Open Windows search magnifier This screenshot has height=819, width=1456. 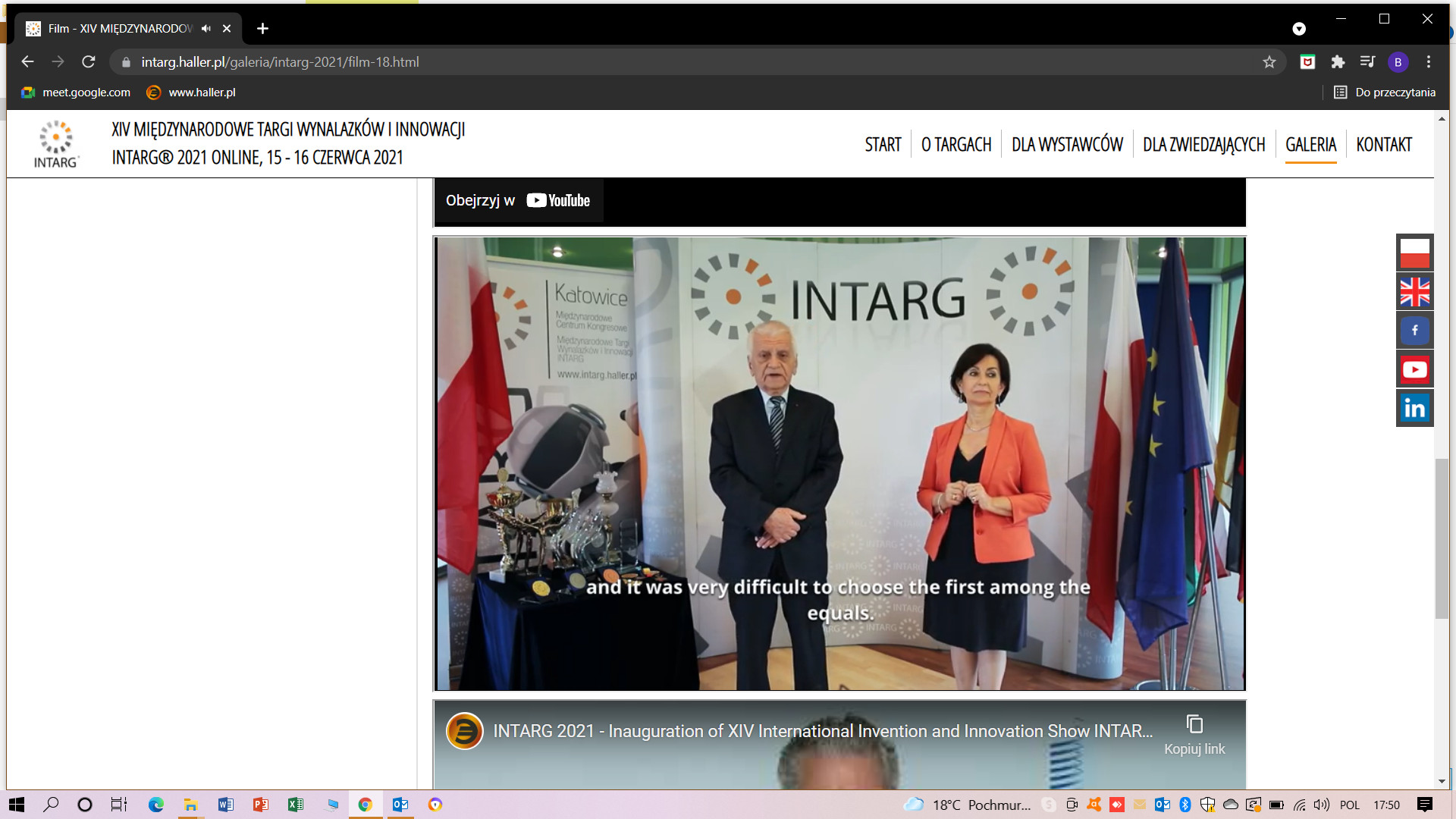pyautogui.click(x=51, y=805)
